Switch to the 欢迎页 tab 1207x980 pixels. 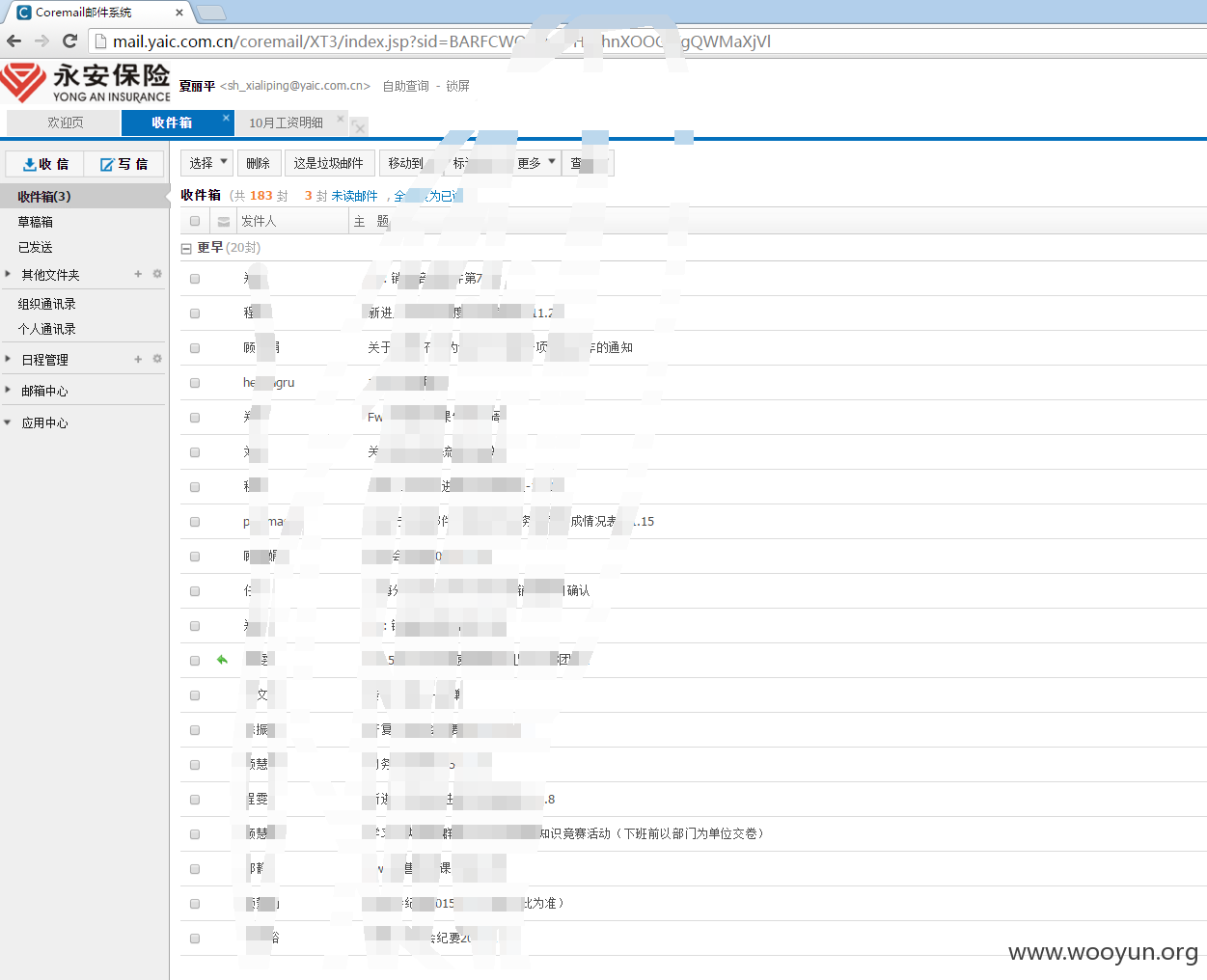point(65,122)
